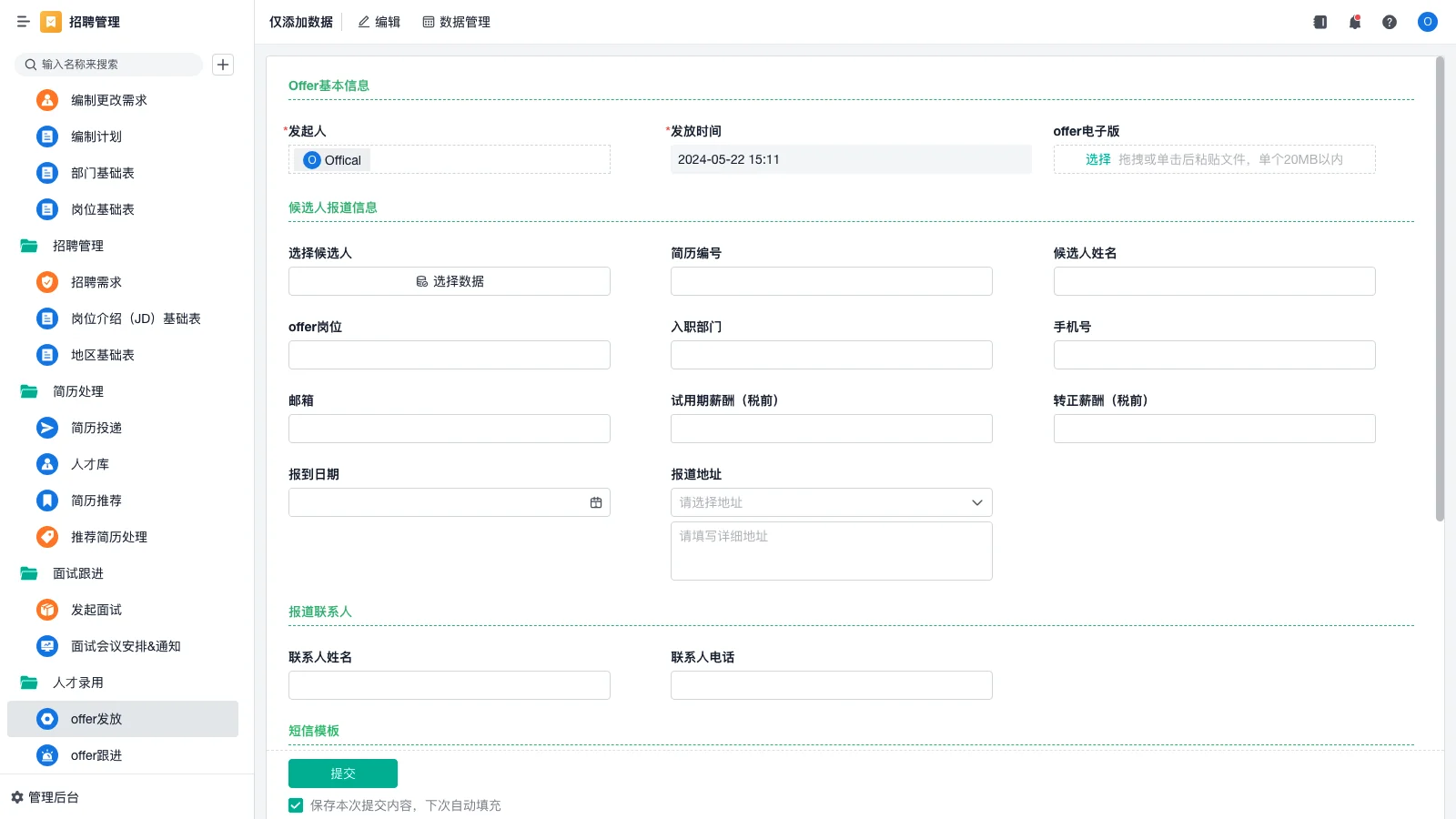Screen dimensions: 1456x819
Task: Click the blue user avatar at top right
Action: 1427,22
